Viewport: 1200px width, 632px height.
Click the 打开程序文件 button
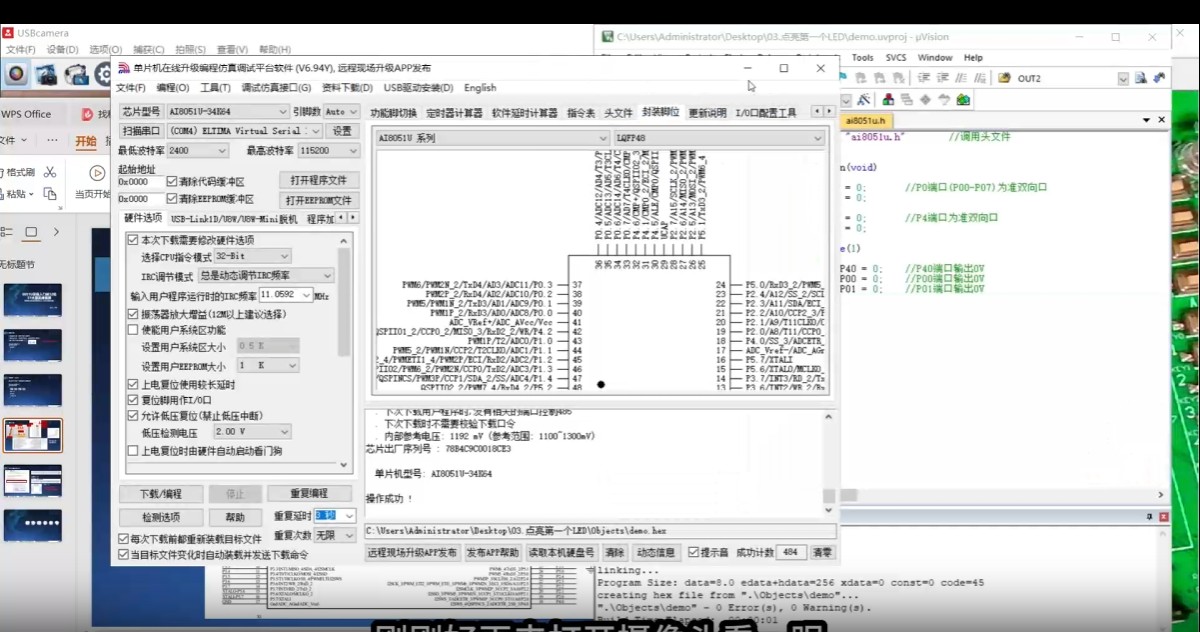tap(318, 181)
